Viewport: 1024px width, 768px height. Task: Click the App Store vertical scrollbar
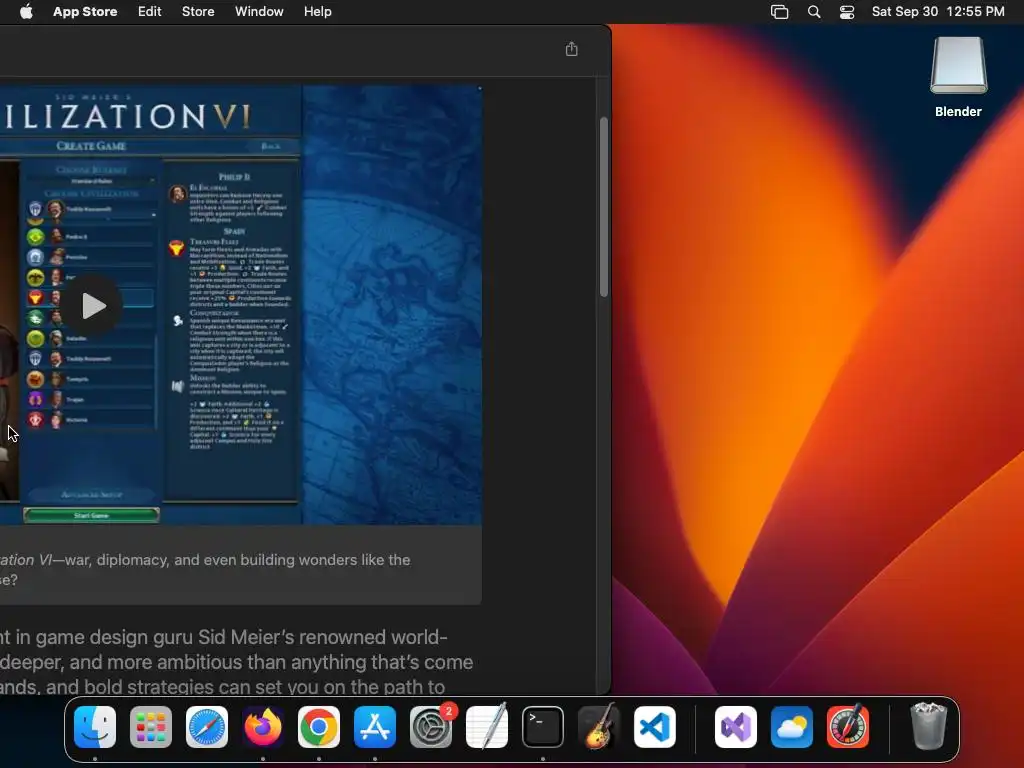(603, 208)
